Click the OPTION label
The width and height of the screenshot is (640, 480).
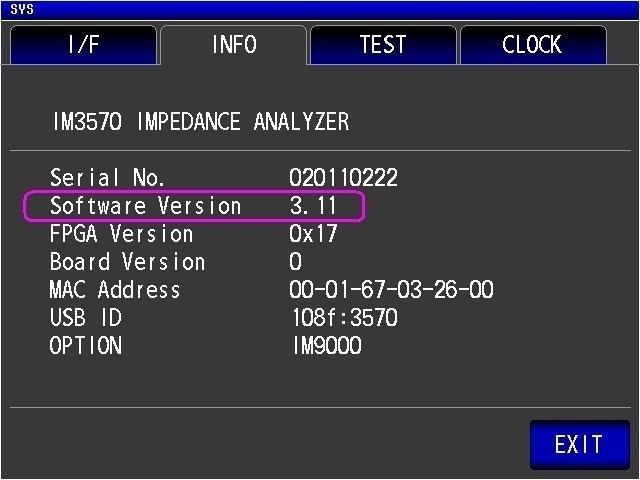pyautogui.click(x=86, y=346)
